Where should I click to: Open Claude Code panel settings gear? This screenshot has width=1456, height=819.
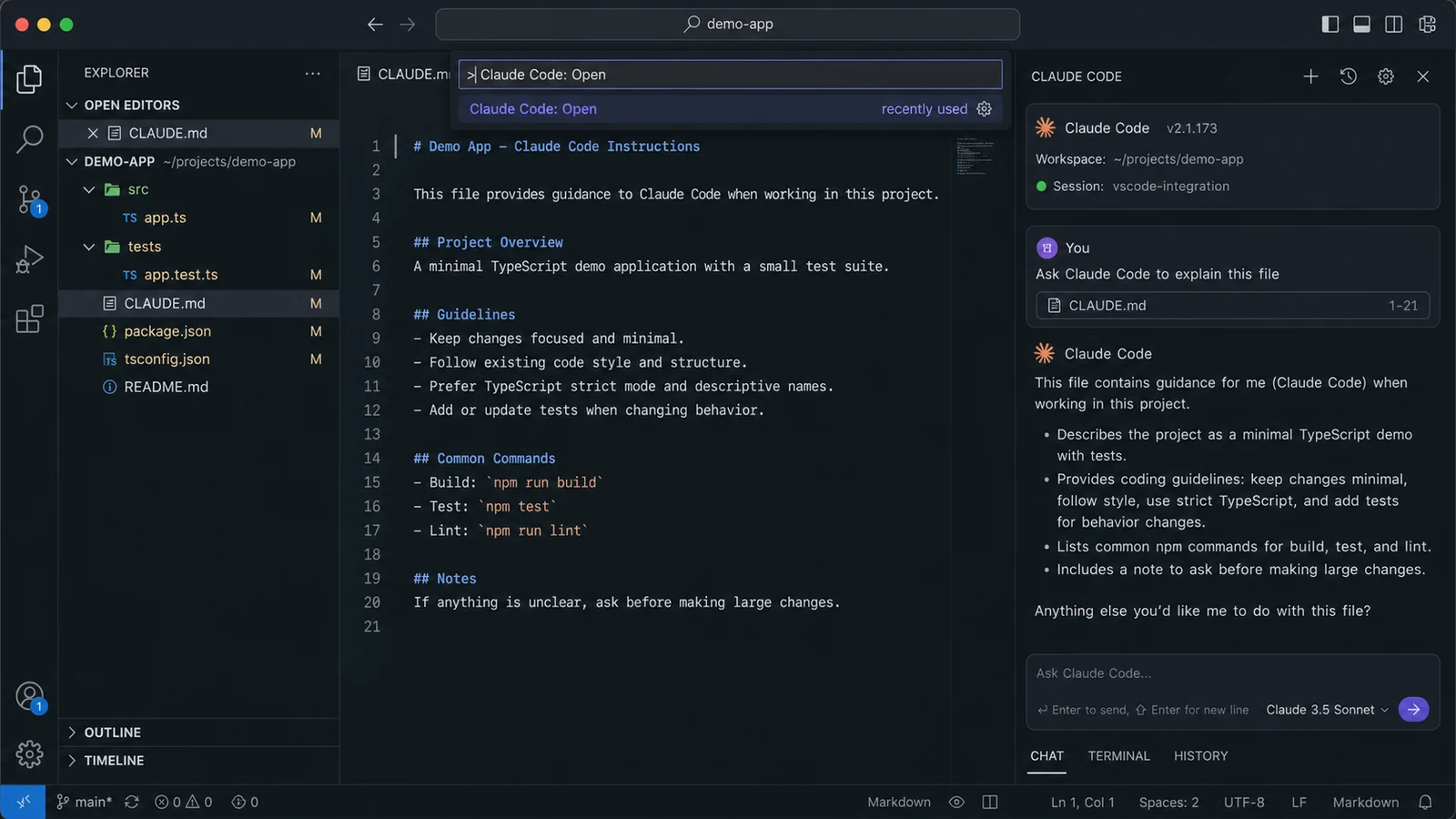click(x=1386, y=76)
